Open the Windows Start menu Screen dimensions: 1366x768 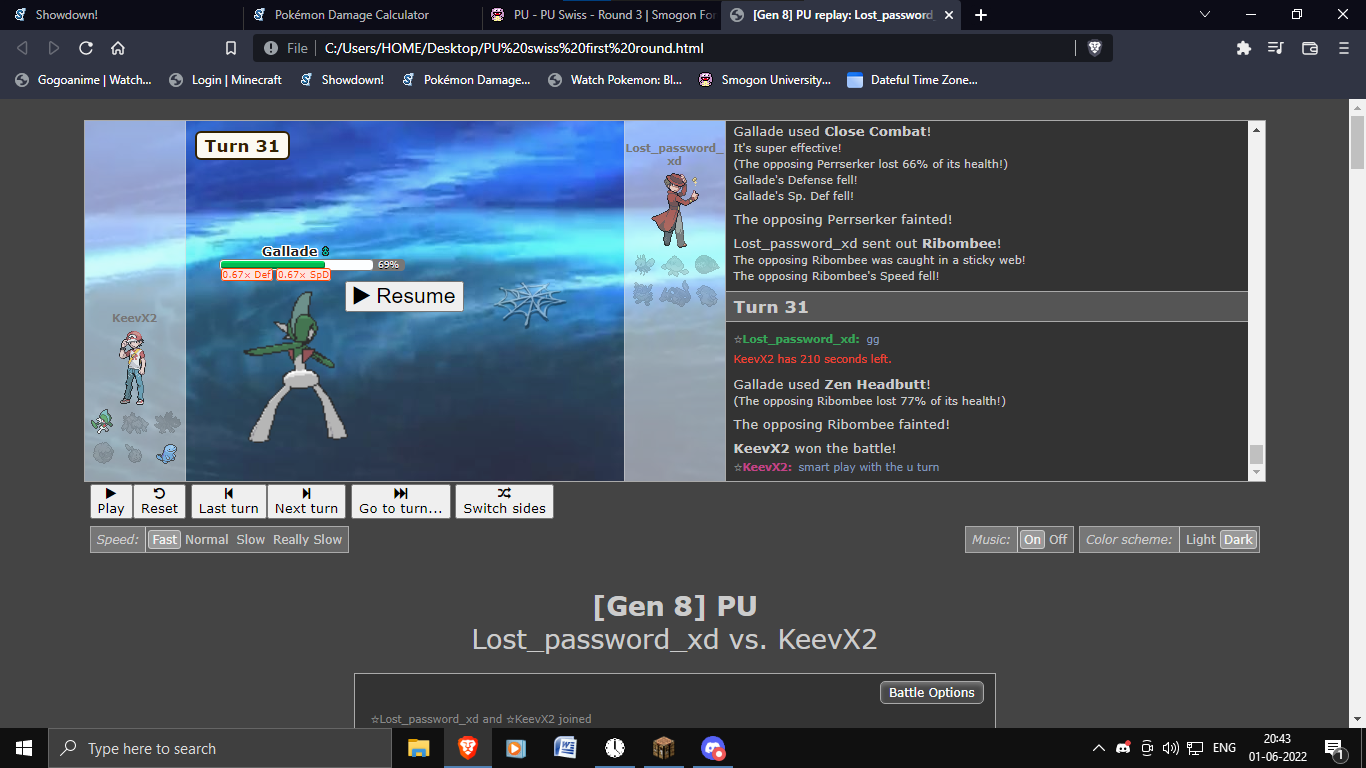(24, 748)
